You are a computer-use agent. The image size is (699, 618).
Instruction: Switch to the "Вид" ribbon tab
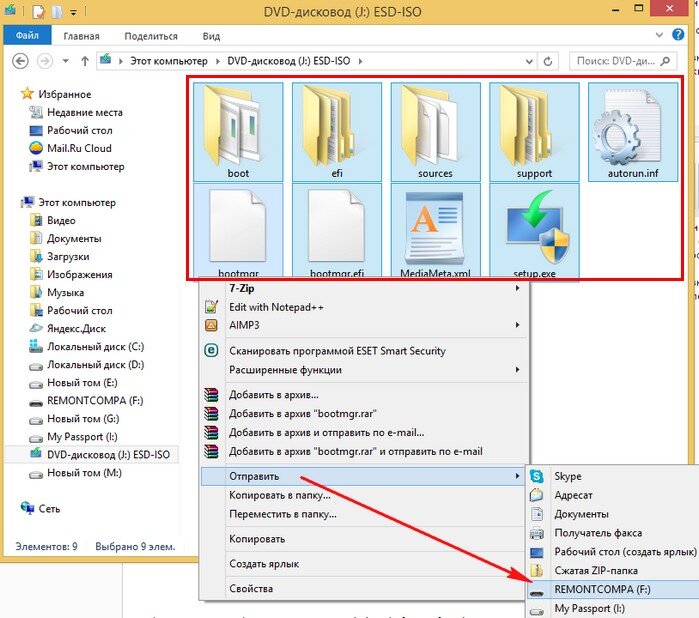pyautogui.click(x=211, y=36)
